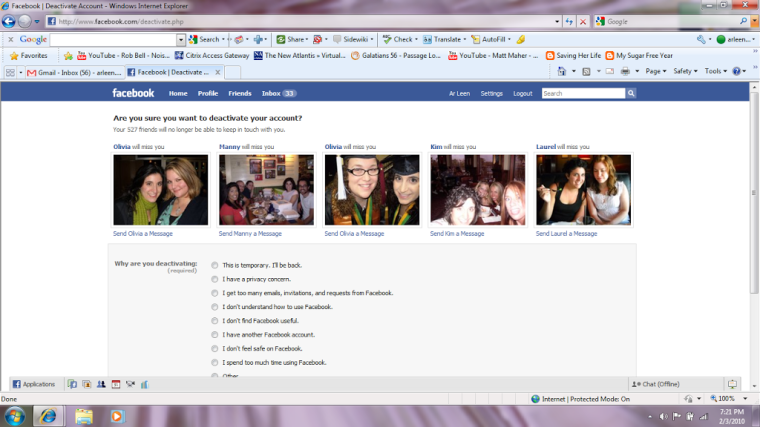Image resolution: width=760 pixels, height=427 pixels.
Task: Open Facebook Applications menu in bottom bar
Action: 33,384
